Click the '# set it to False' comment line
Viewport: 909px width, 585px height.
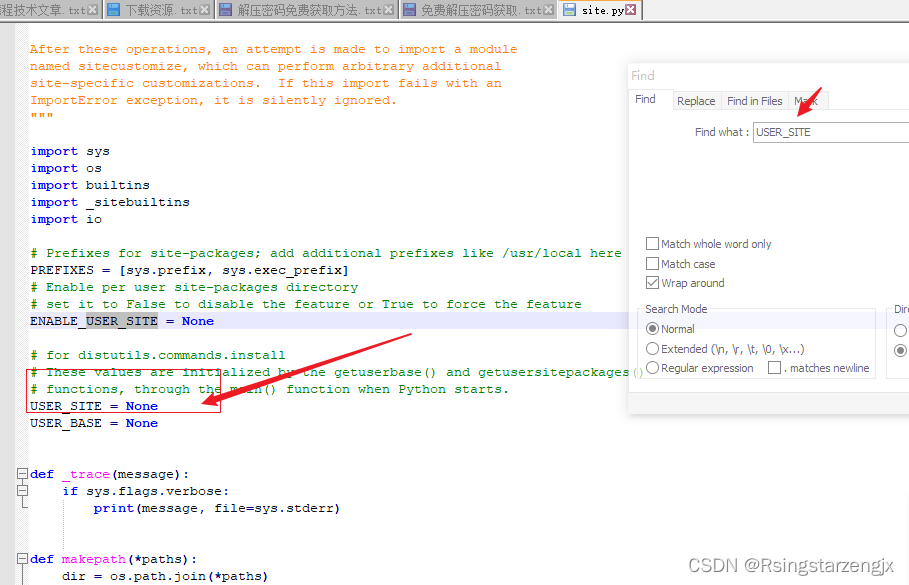[306, 304]
